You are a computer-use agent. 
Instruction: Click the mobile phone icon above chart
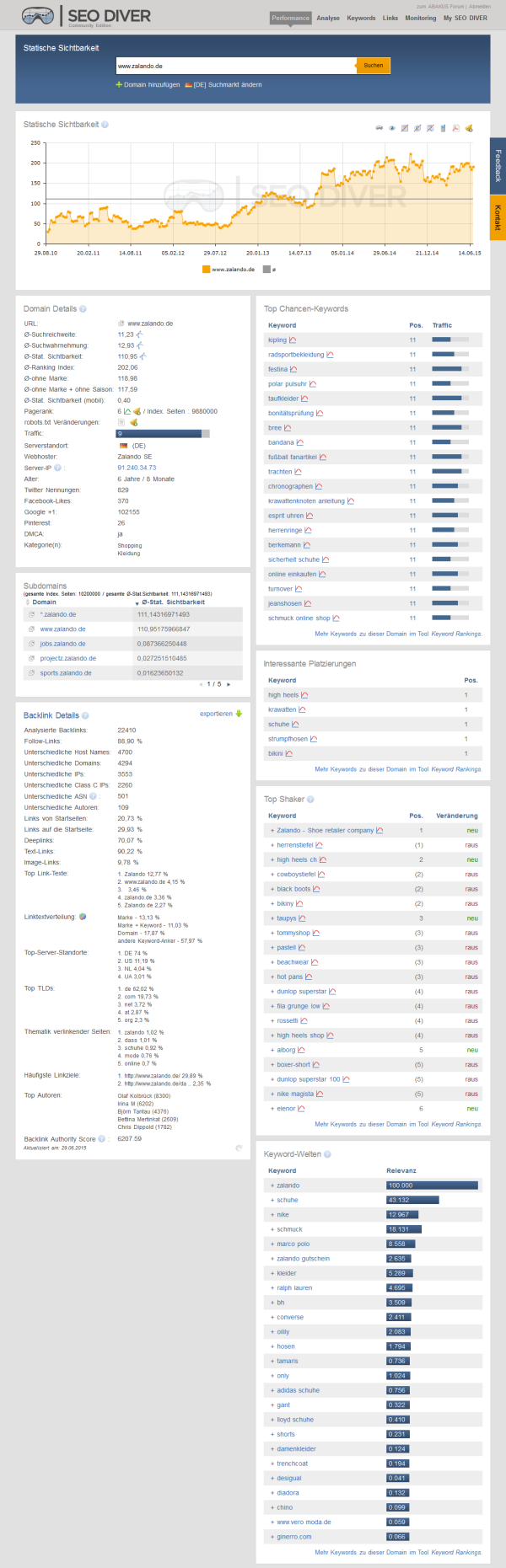443,128
